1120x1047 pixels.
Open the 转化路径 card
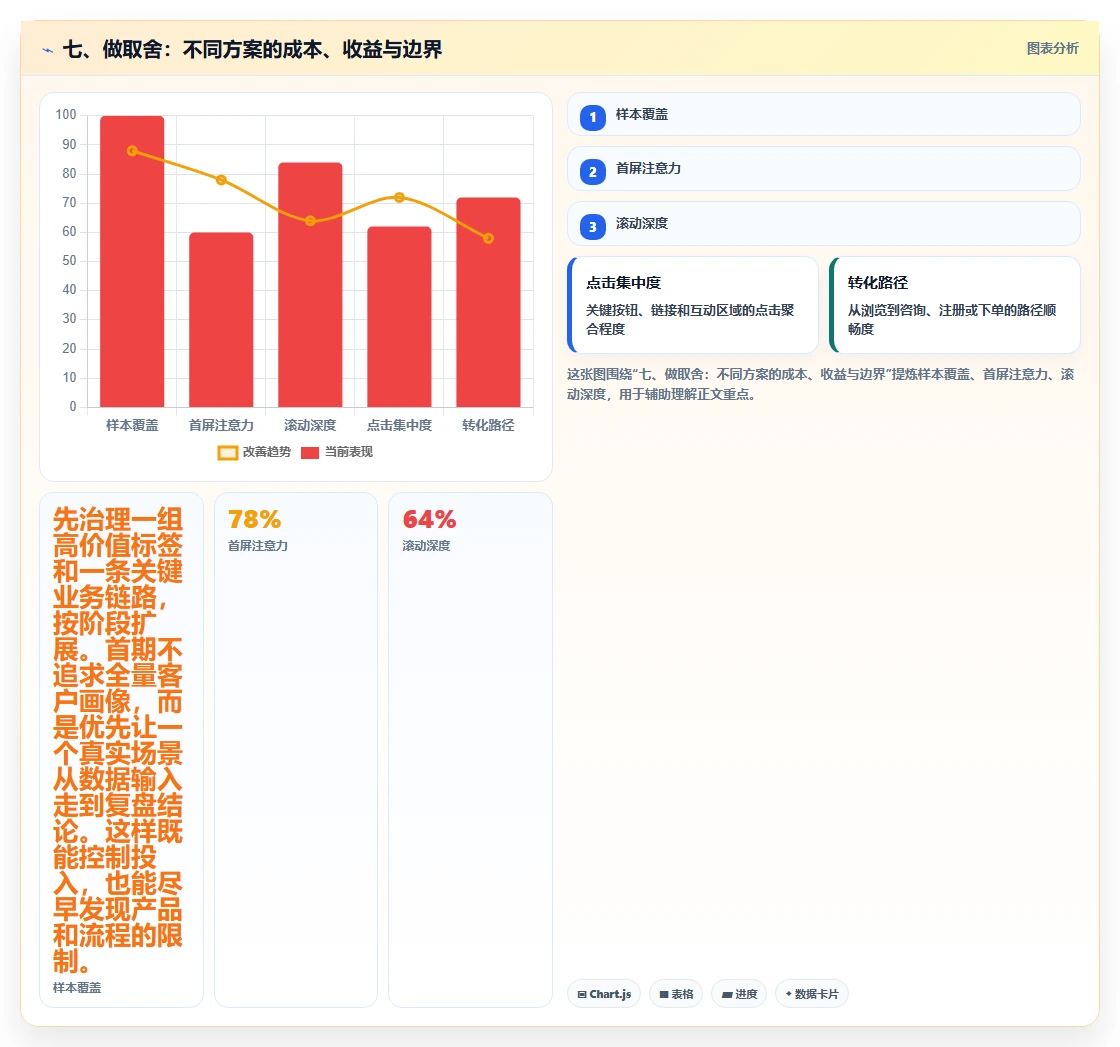click(x=954, y=305)
